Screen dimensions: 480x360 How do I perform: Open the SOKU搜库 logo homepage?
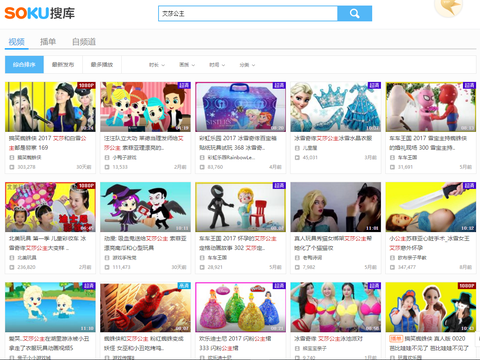tap(39, 13)
